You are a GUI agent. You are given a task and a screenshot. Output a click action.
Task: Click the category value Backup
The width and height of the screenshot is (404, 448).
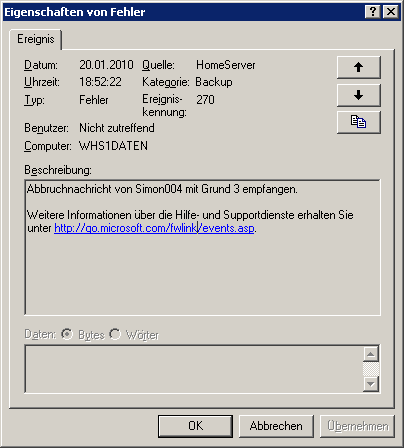[x=214, y=82]
